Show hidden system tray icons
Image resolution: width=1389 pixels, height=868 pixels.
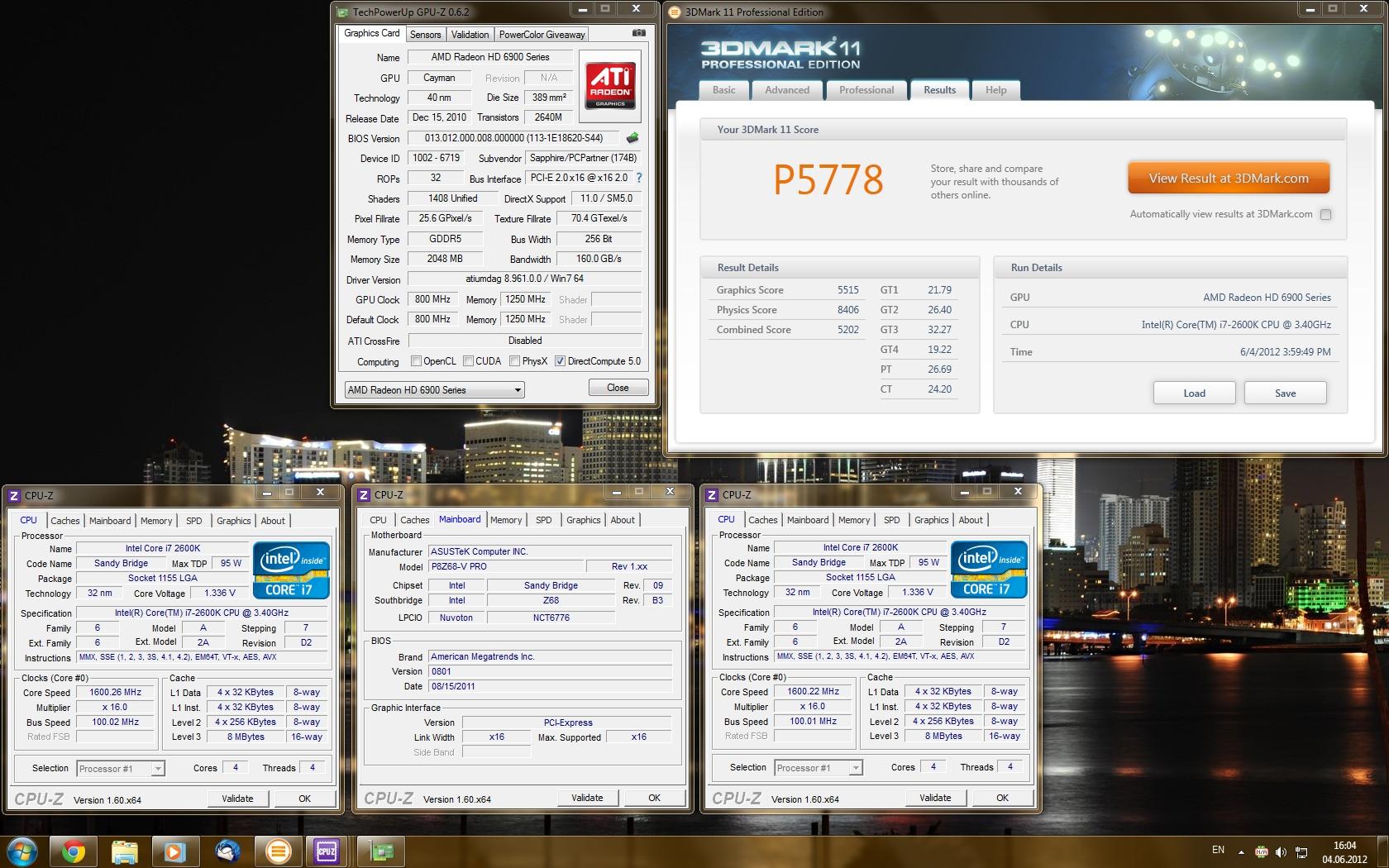tap(1241, 851)
